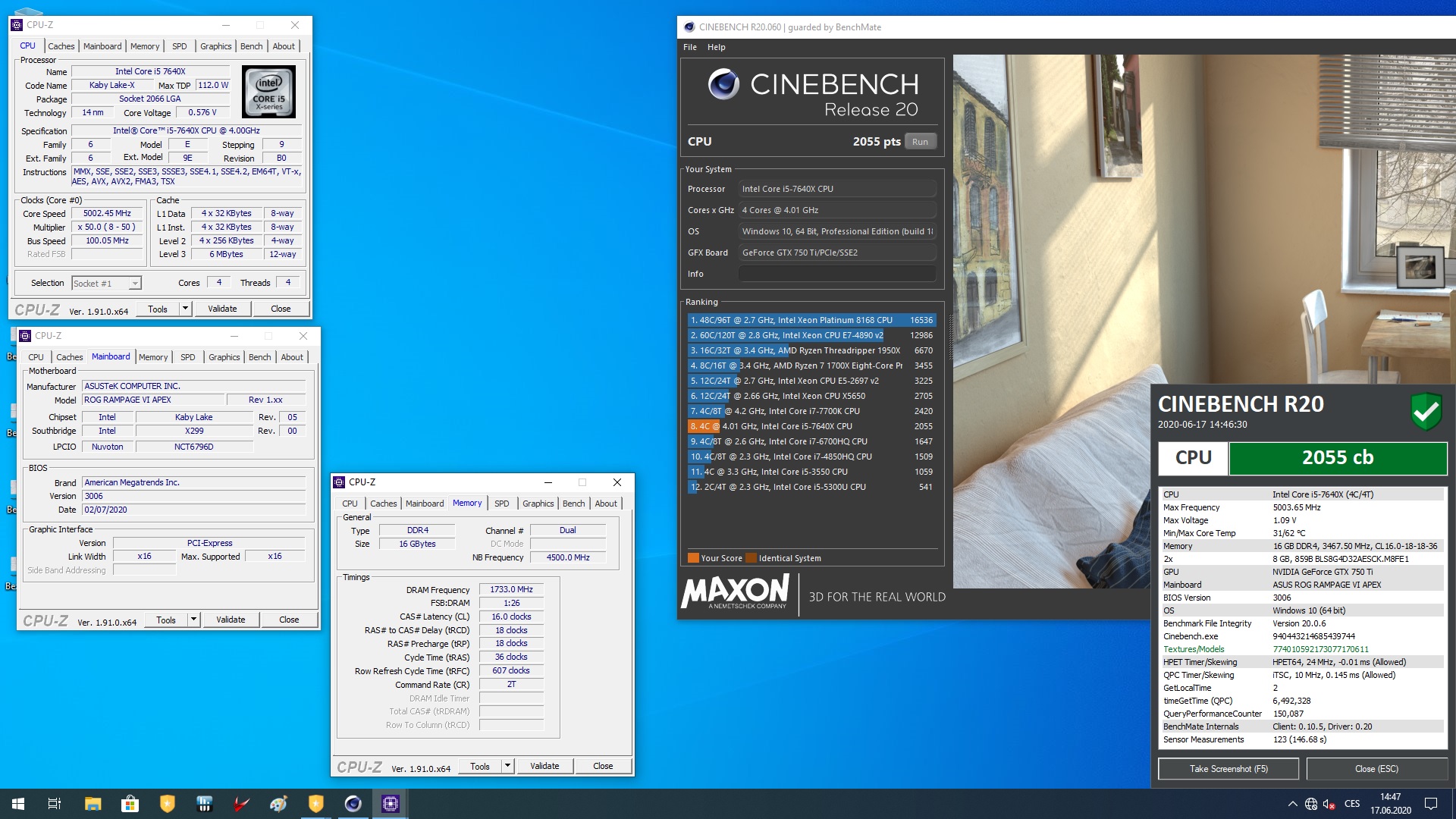Switch to Cinebench via its taskbar icon
This screenshot has width=1456, height=819.
pyautogui.click(x=353, y=804)
